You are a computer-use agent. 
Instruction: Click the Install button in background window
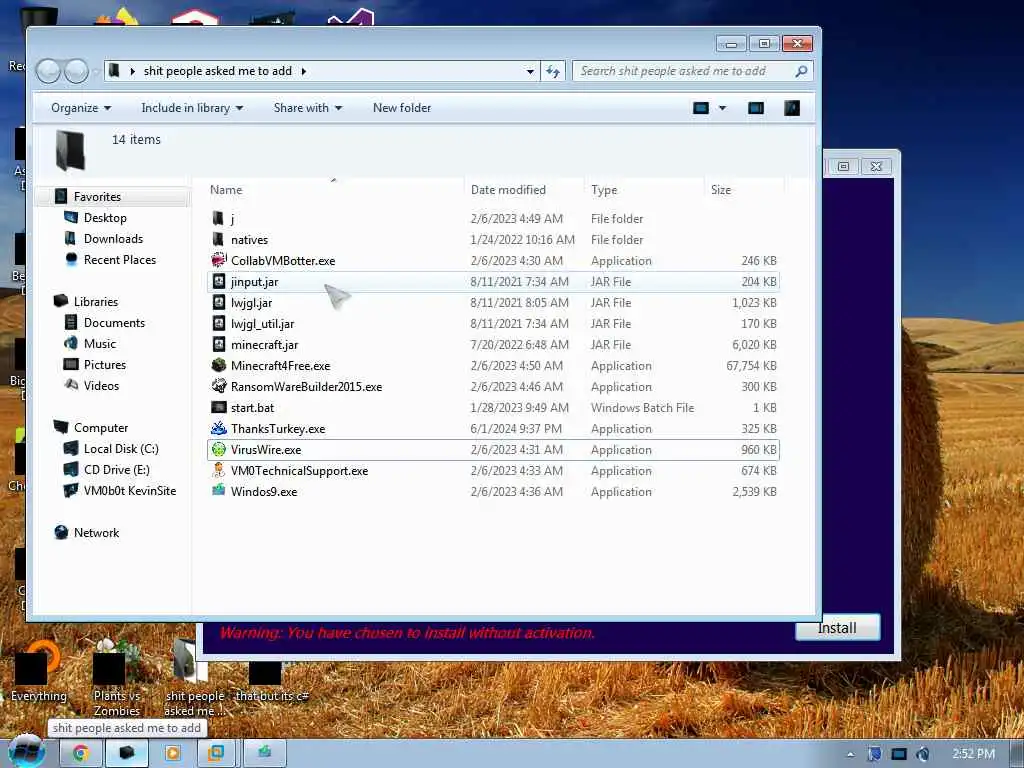click(837, 628)
